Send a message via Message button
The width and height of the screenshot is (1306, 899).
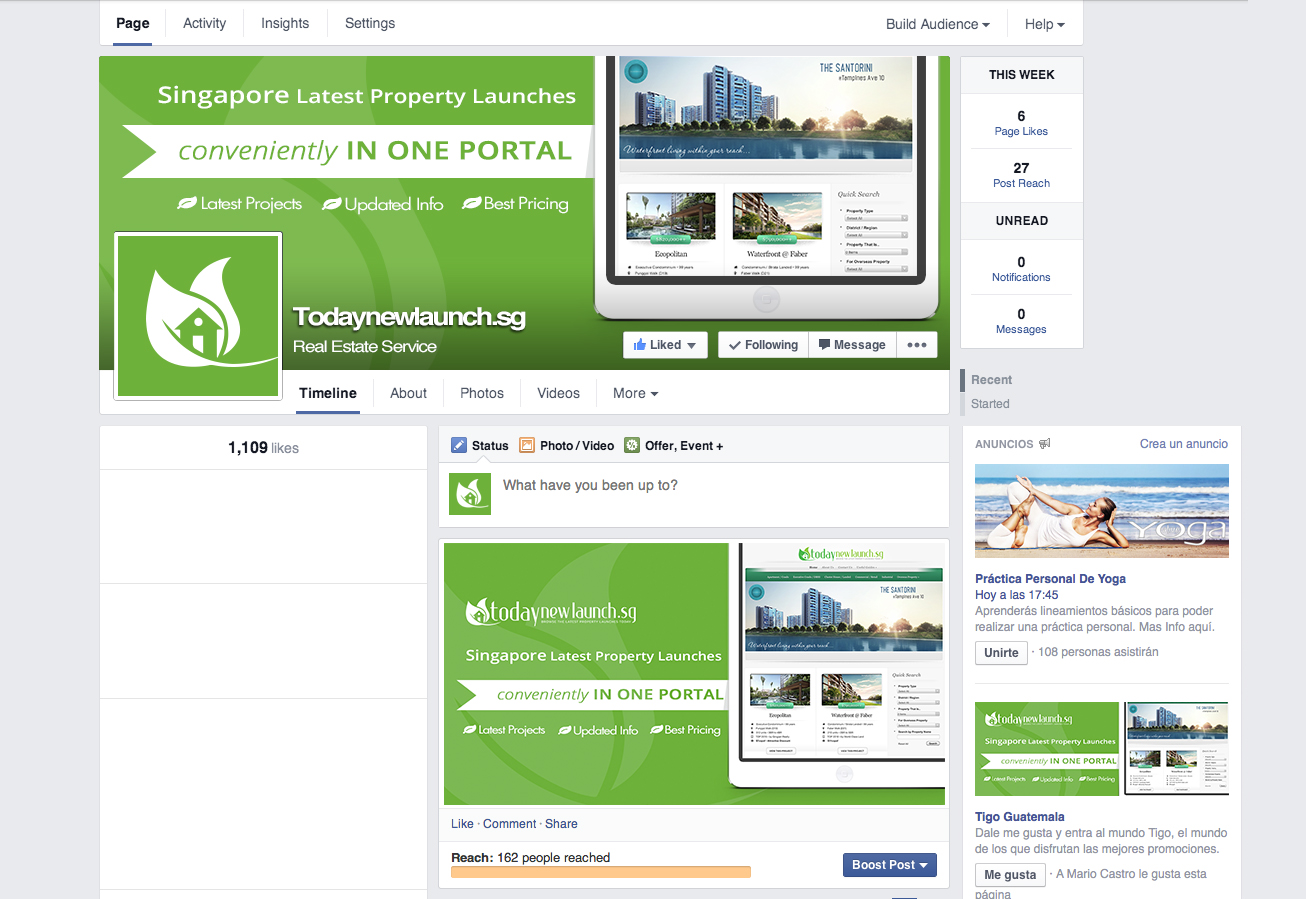tap(852, 345)
